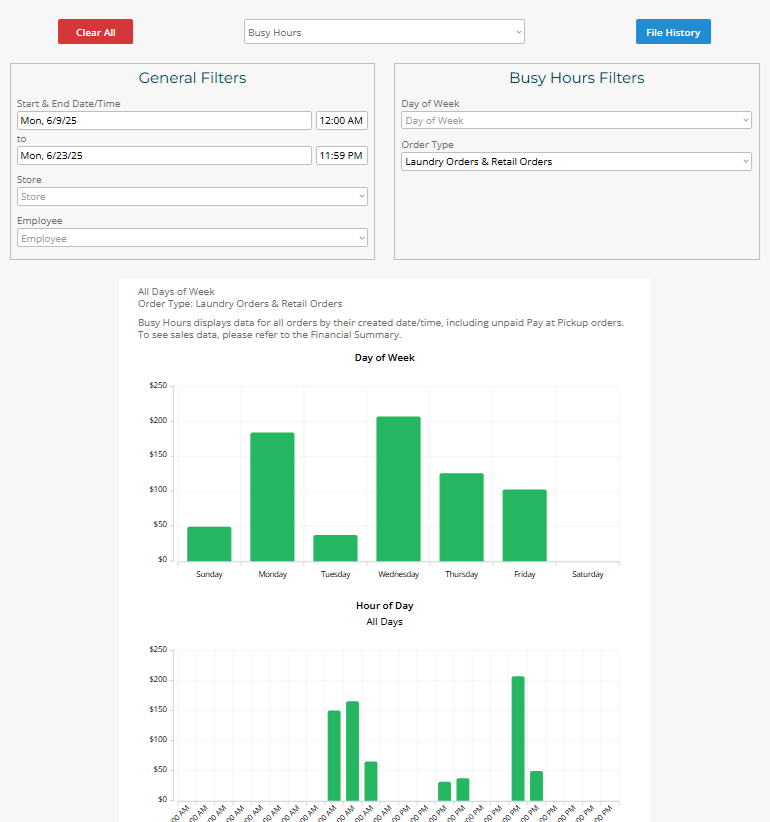The width and height of the screenshot is (770, 822).
Task: Select the Tuesday bar in Day of Week chart
Action: tap(335, 548)
